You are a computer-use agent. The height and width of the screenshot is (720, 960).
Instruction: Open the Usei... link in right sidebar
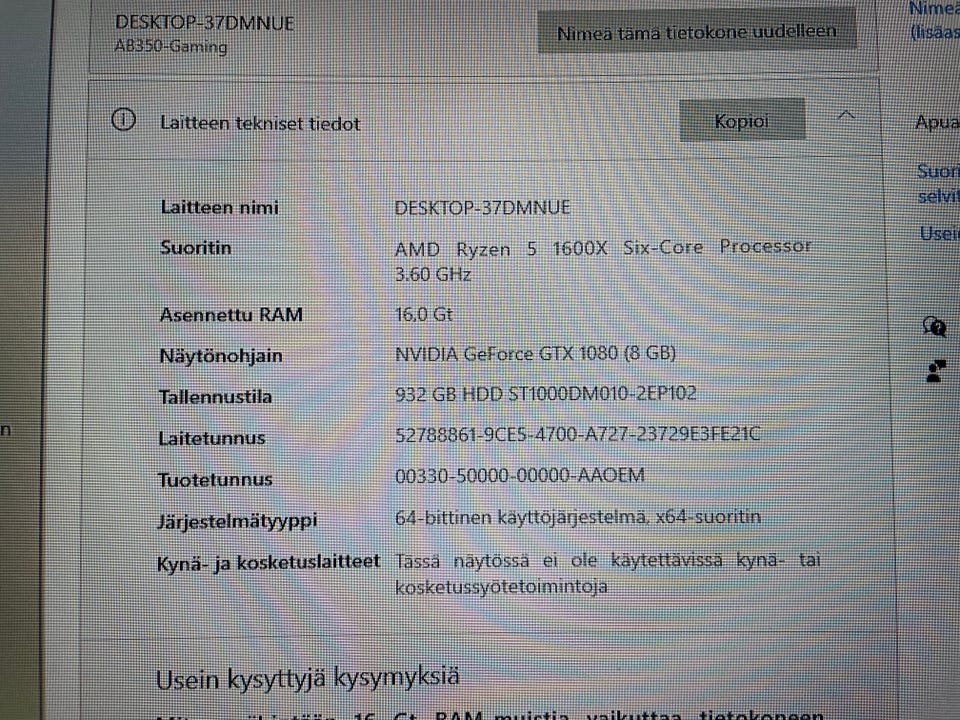click(x=939, y=233)
